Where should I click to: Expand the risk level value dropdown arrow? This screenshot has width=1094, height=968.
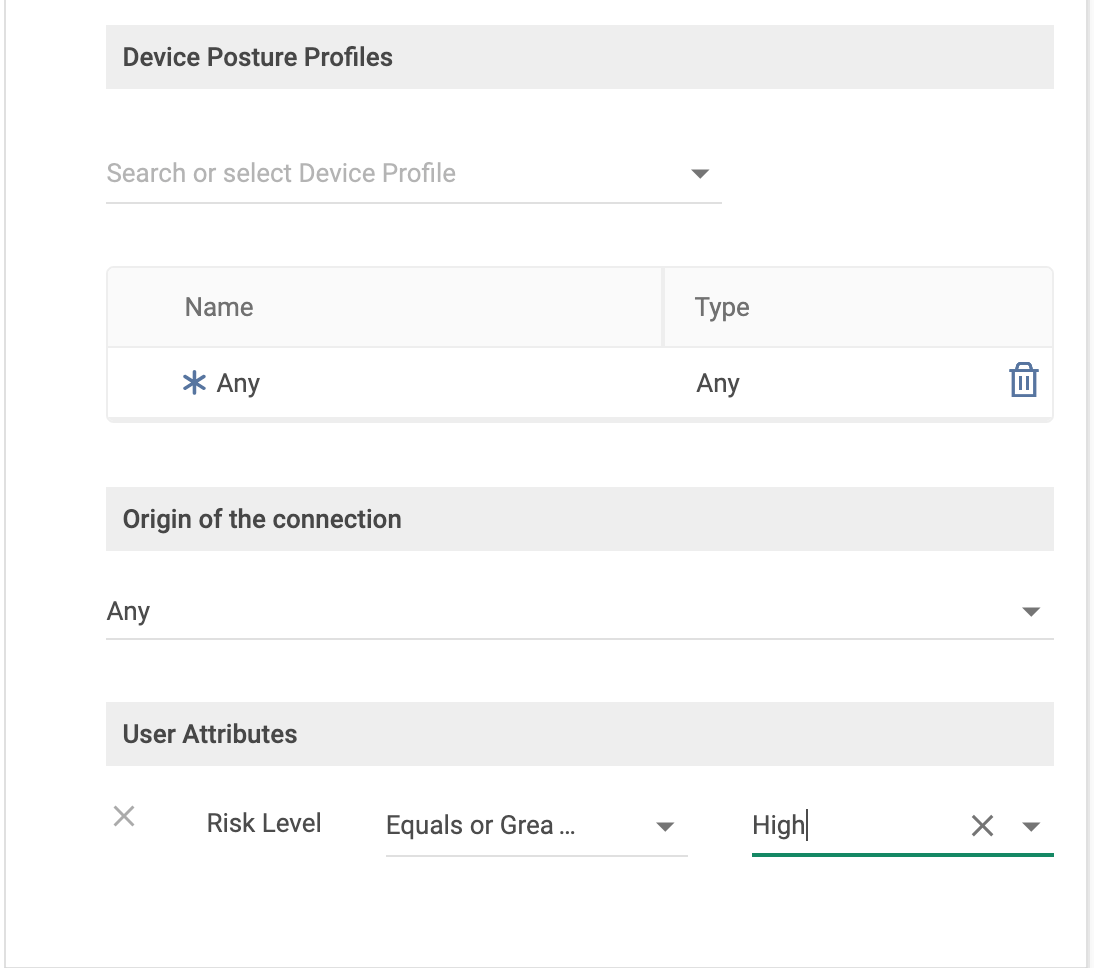click(1032, 826)
